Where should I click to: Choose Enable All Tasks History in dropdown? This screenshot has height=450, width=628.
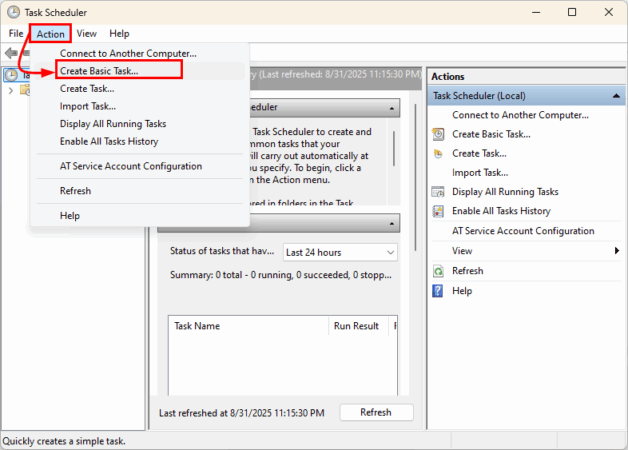(139, 141)
